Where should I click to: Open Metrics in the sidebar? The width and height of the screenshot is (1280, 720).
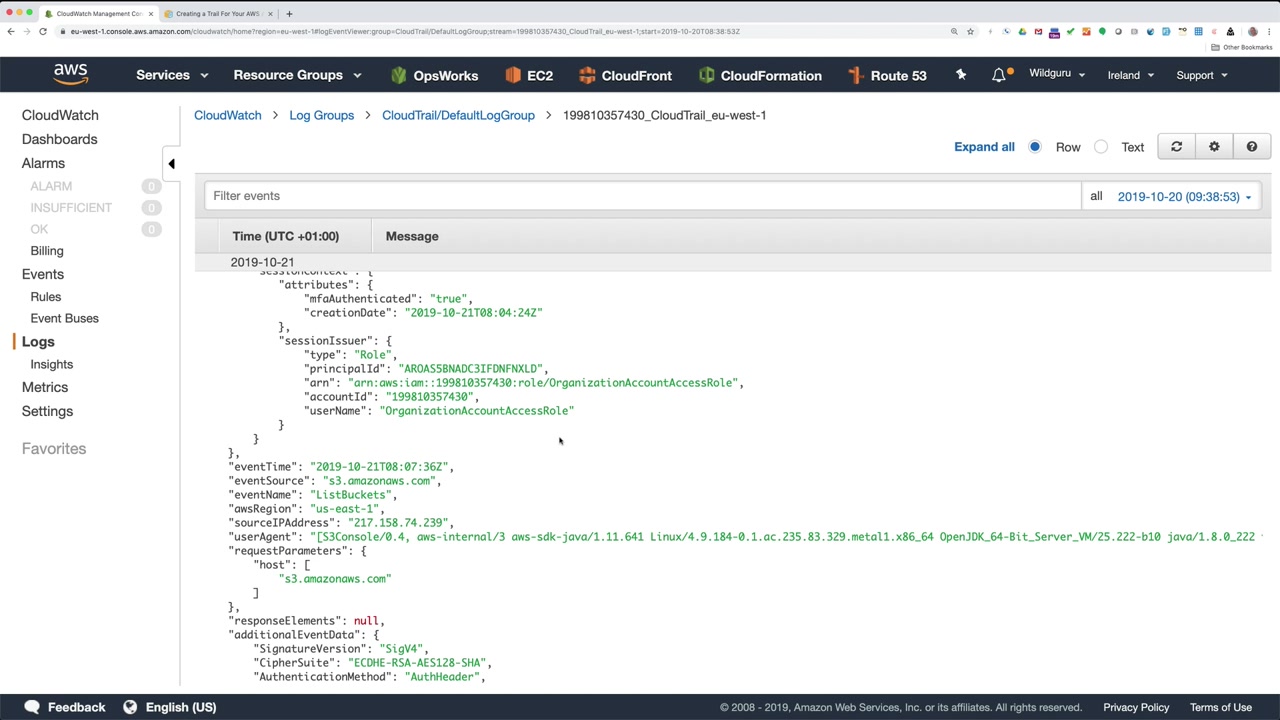45,387
